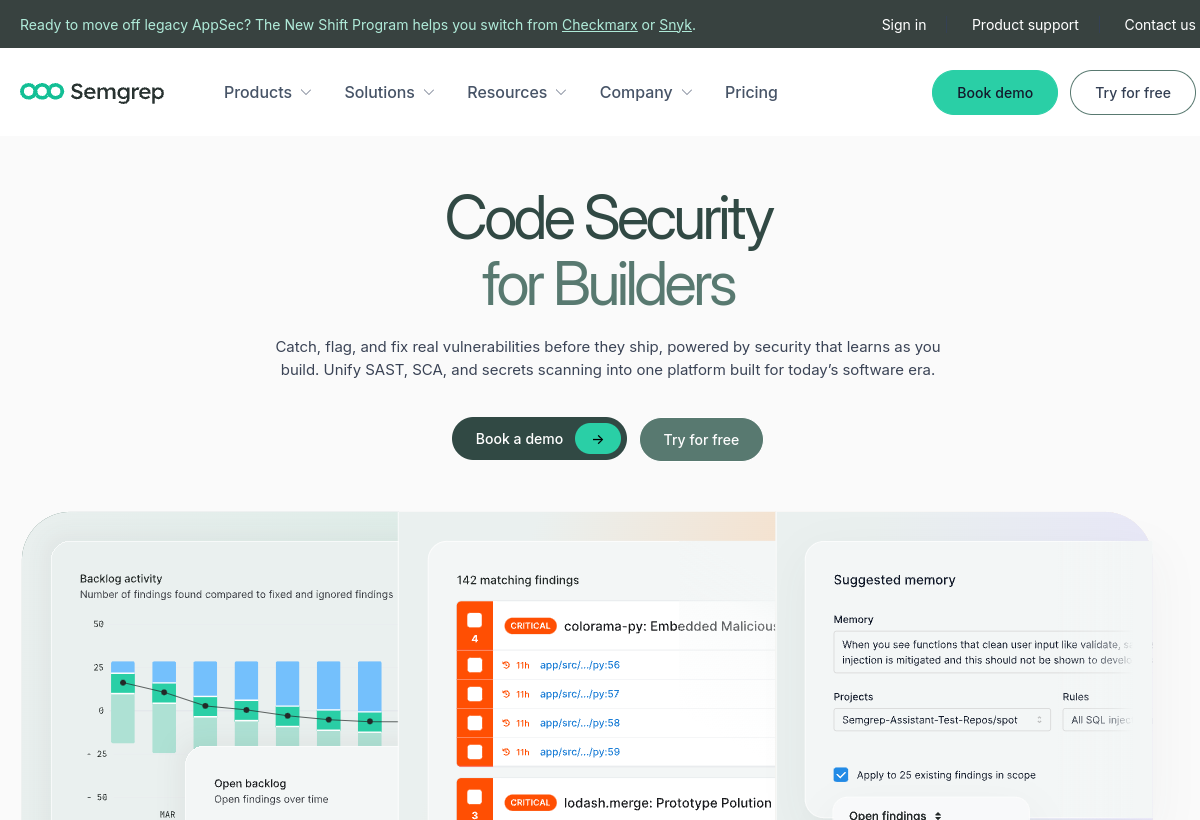Click CRITICAL badge on lodash.merge finding
This screenshot has height=820, width=1200.
(x=530, y=802)
